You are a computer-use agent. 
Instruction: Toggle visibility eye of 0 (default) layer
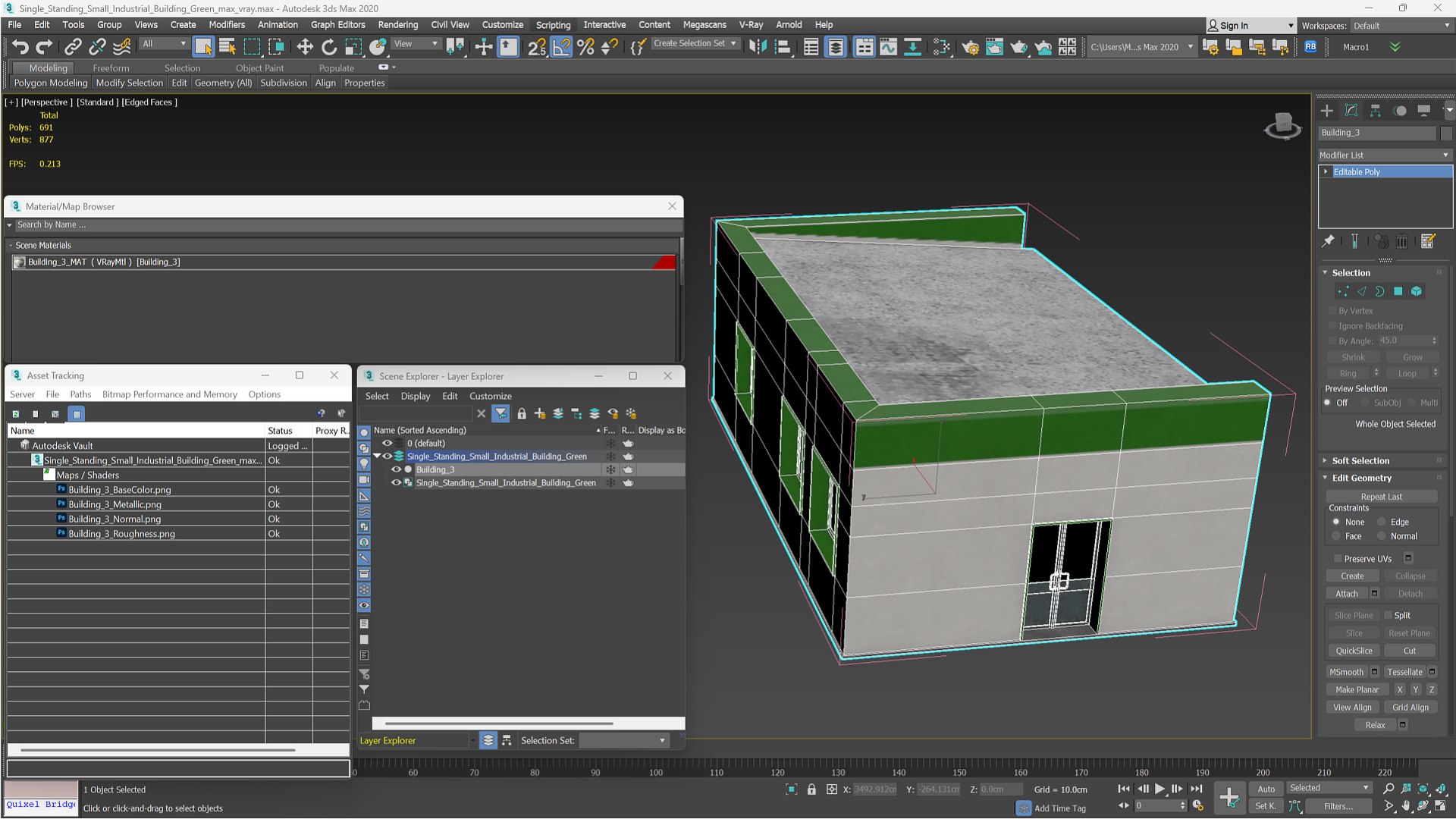pos(387,443)
